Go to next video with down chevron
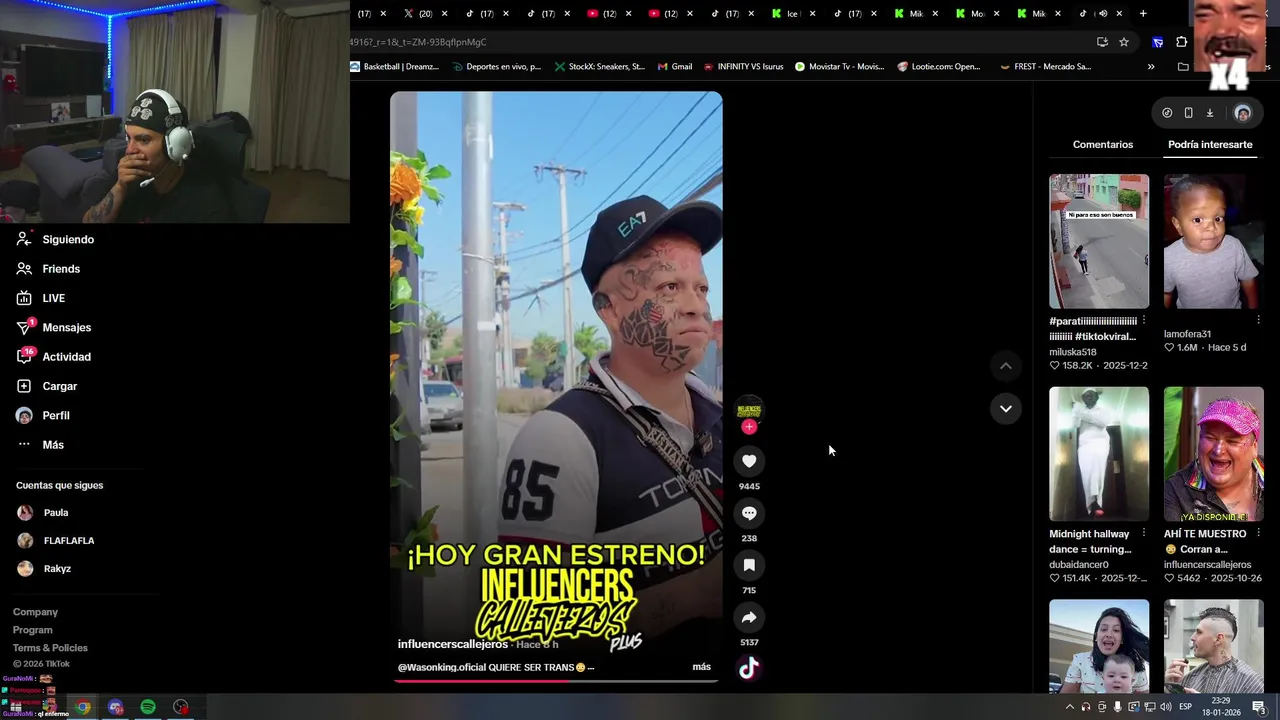This screenshot has height=720, width=1280. pyautogui.click(x=1006, y=408)
